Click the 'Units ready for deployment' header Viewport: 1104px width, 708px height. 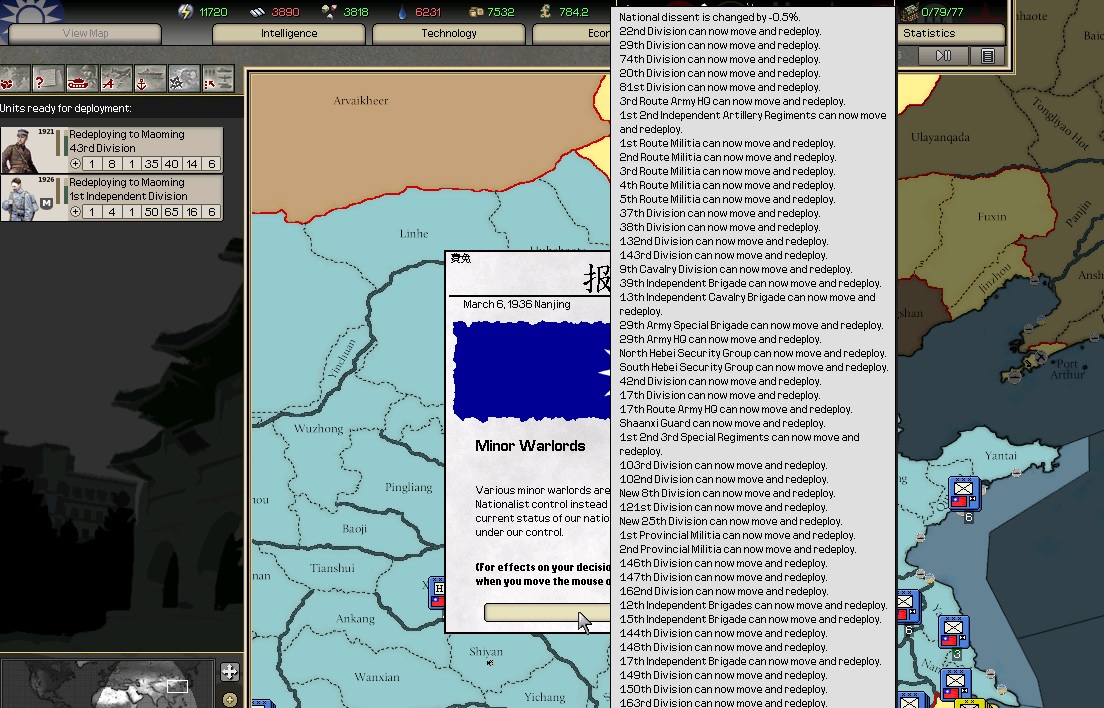[65, 108]
